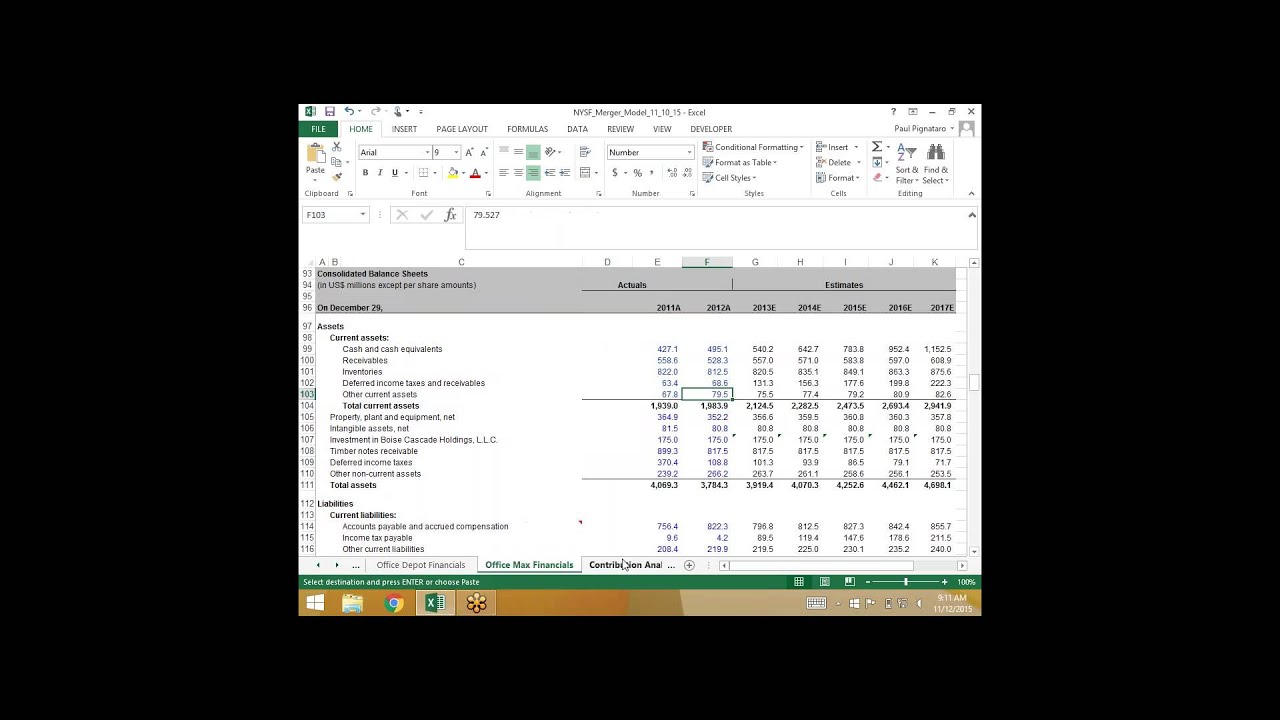The image size is (1280, 720).
Task: Apply percent style format
Action: (637, 173)
